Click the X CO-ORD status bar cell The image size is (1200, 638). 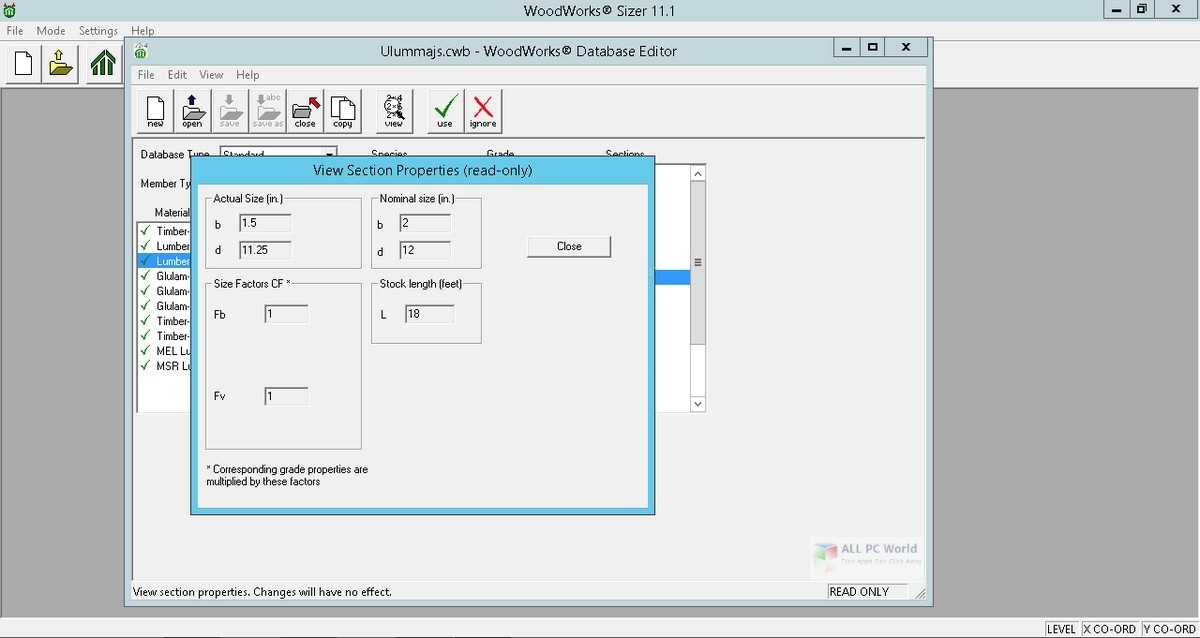coord(1110,629)
